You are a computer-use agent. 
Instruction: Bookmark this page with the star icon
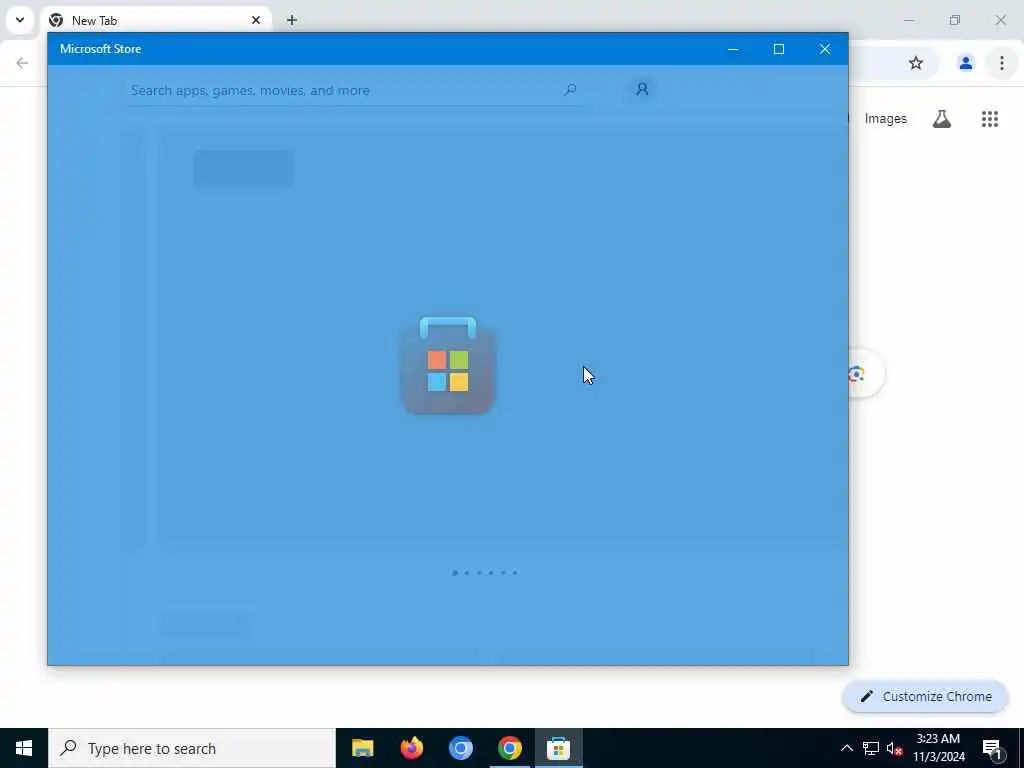pyautogui.click(x=916, y=63)
